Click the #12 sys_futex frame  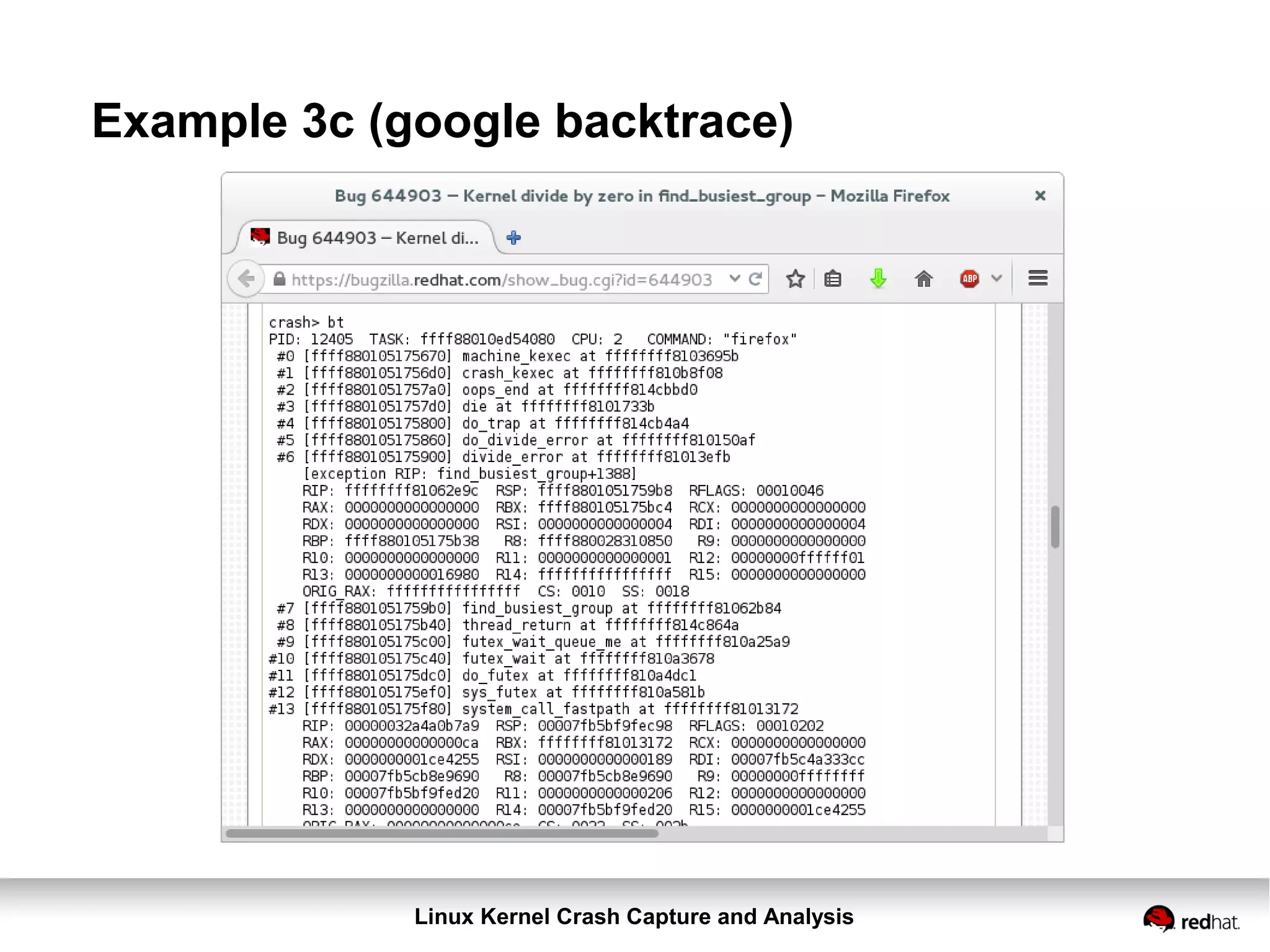[487, 692]
